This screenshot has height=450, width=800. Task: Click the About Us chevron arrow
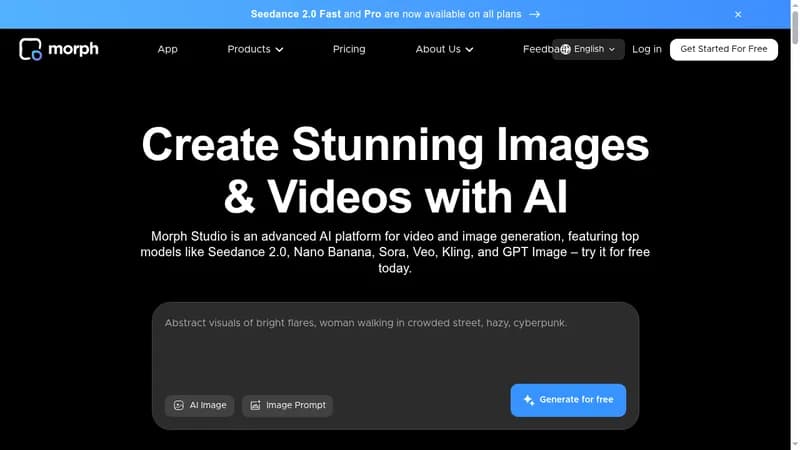pos(469,50)
